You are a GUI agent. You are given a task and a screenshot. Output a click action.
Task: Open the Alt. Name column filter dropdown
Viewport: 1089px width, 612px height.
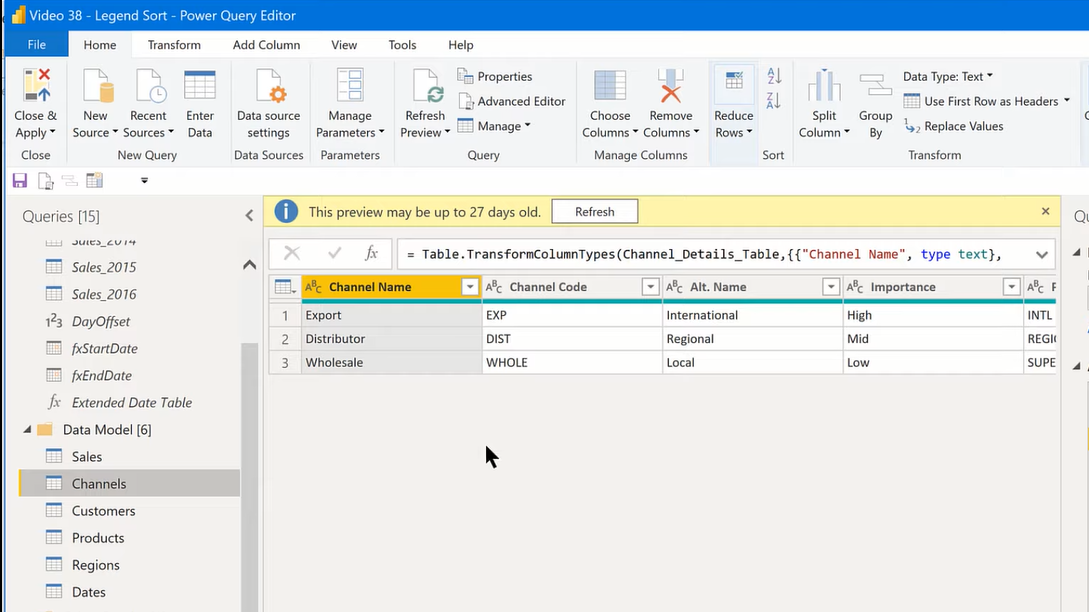(x=831, y=287)
